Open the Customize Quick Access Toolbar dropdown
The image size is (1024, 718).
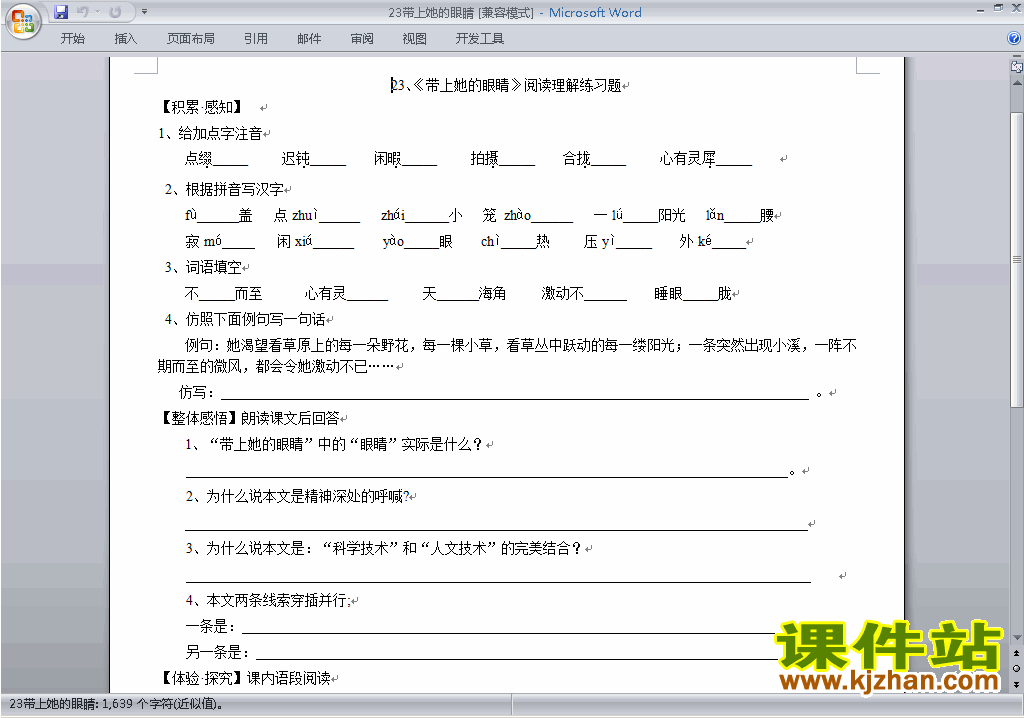[x=144, y=12]
